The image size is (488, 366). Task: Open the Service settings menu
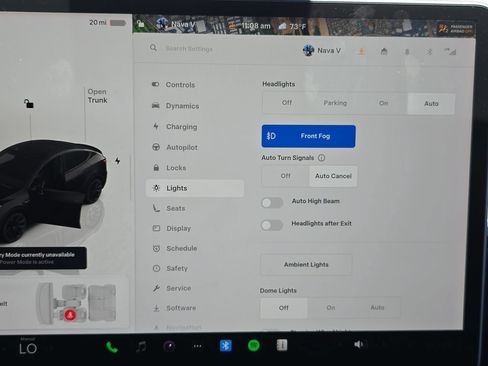[195, 288]
